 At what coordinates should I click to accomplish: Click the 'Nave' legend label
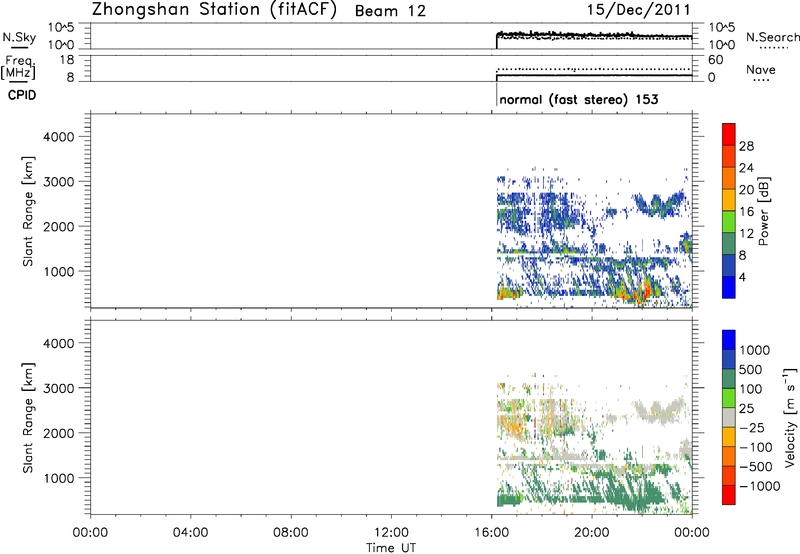[761, 69]
